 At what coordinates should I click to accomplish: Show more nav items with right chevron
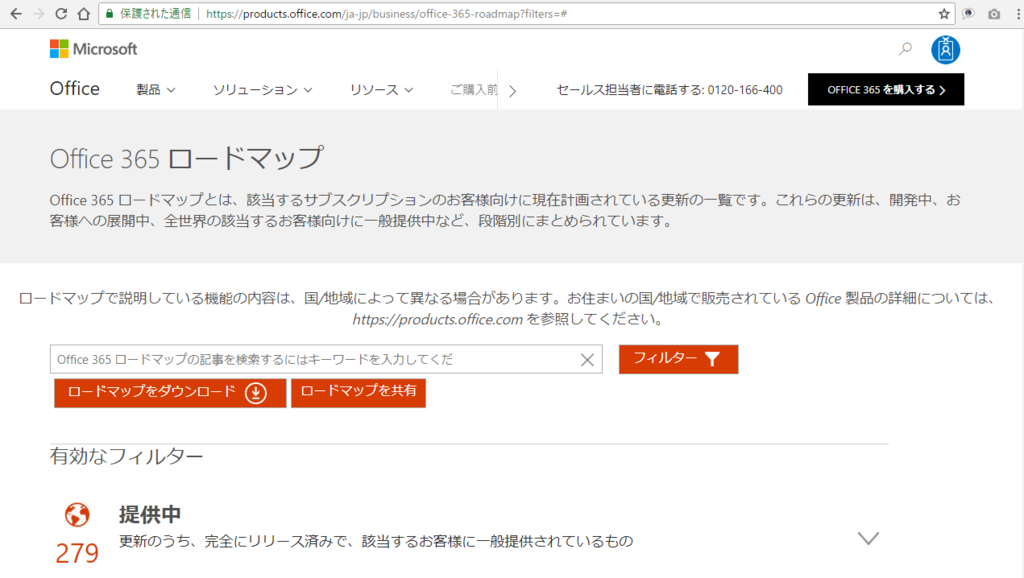[513, 91]
